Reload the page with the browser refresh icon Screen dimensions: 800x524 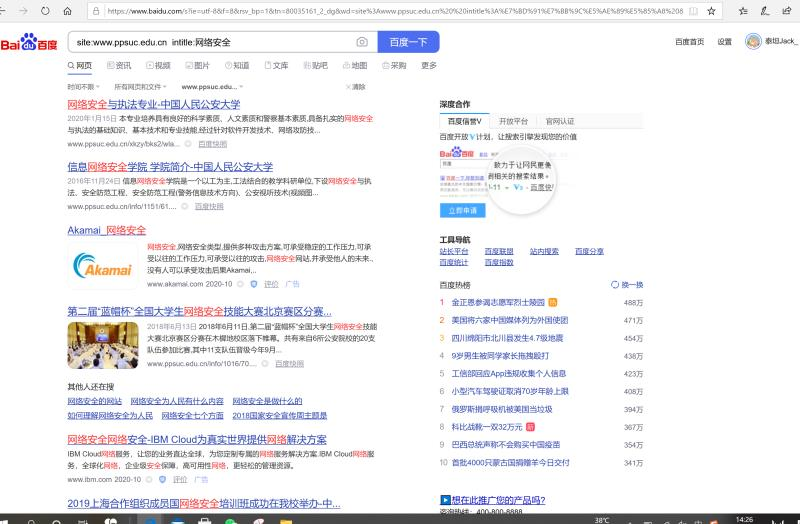tap(45, 11)
